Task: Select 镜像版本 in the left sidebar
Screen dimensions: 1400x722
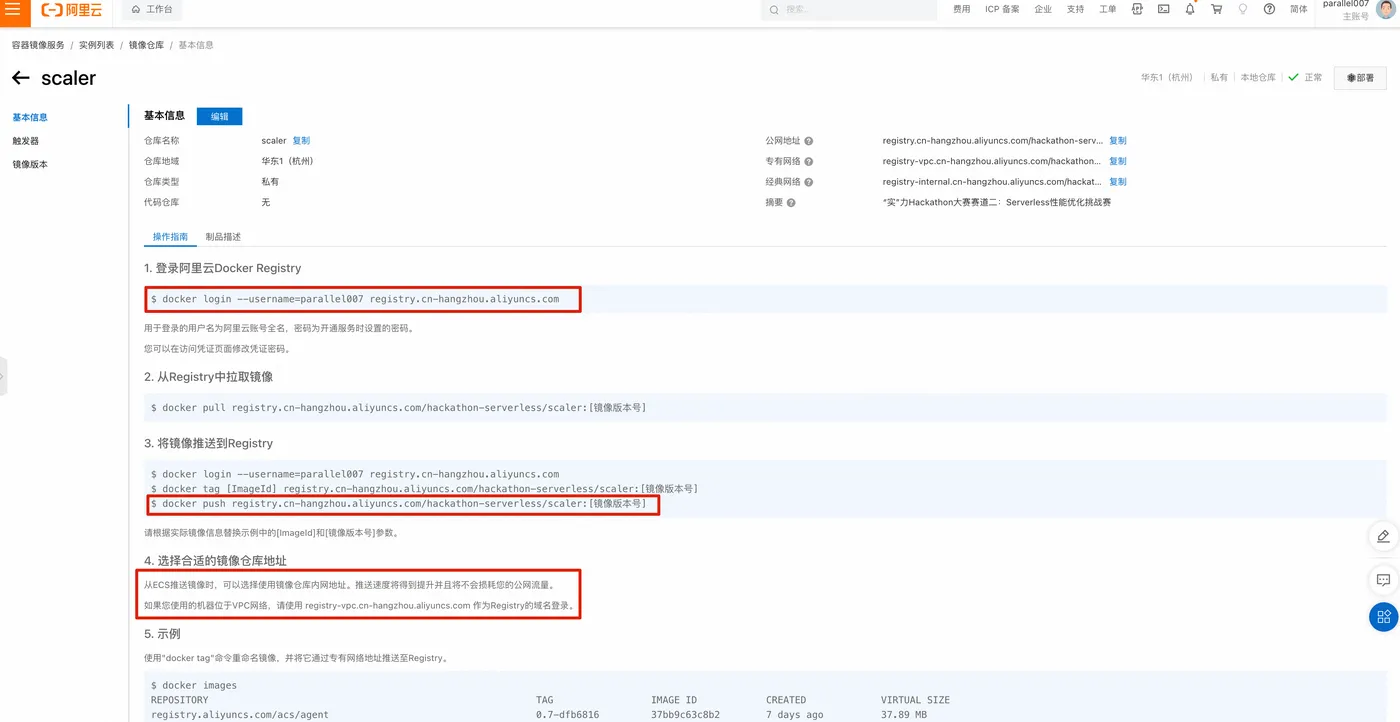Action: (x=30, y=165)
